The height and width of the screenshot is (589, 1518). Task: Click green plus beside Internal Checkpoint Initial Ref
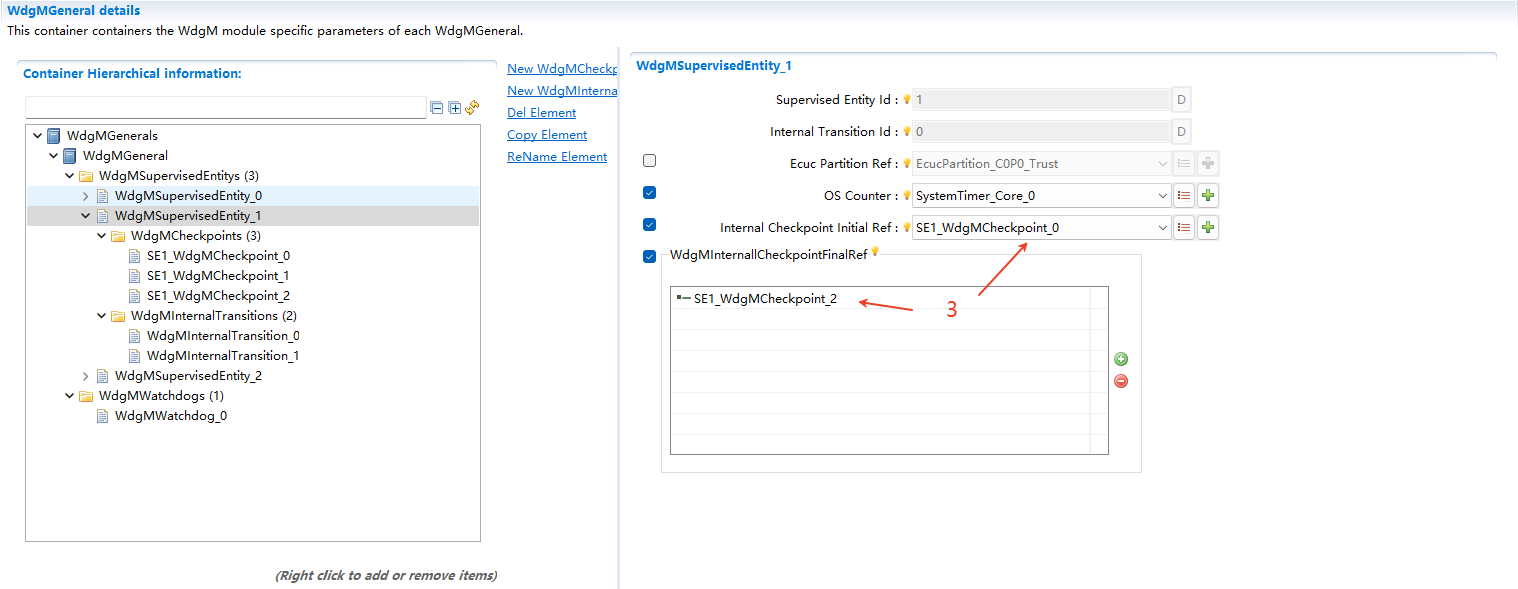[1208, 228]
